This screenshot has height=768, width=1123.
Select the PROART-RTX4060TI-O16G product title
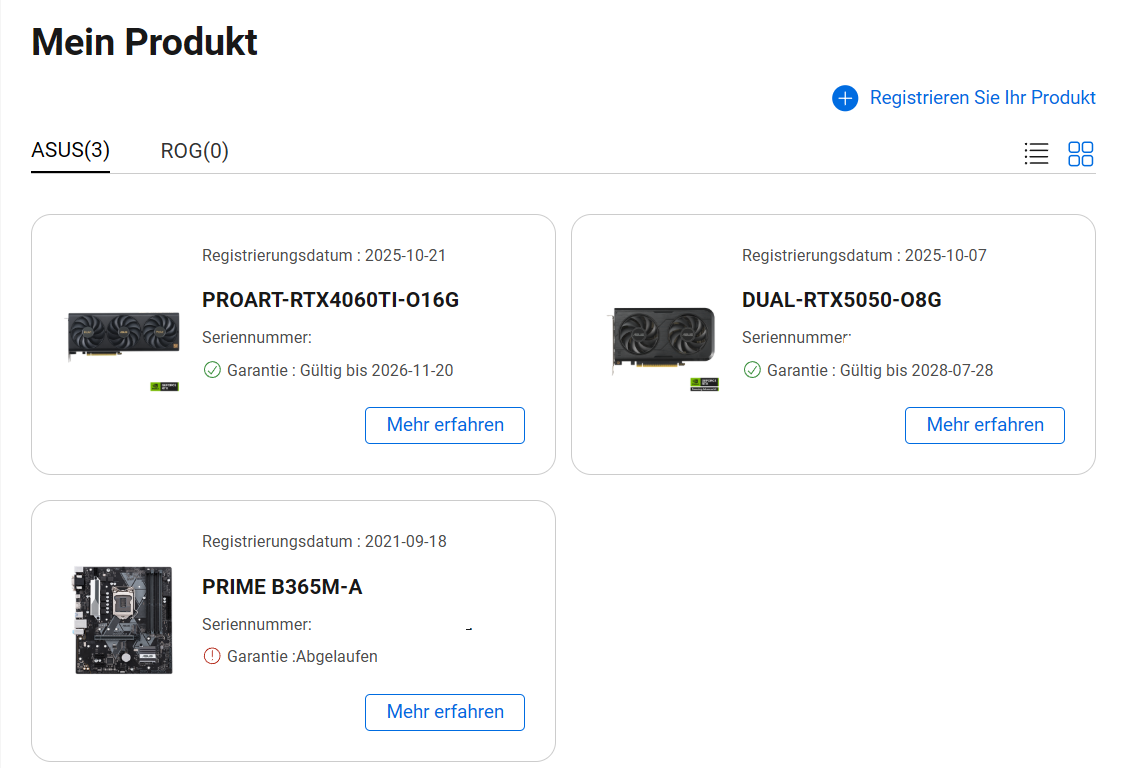330,300
